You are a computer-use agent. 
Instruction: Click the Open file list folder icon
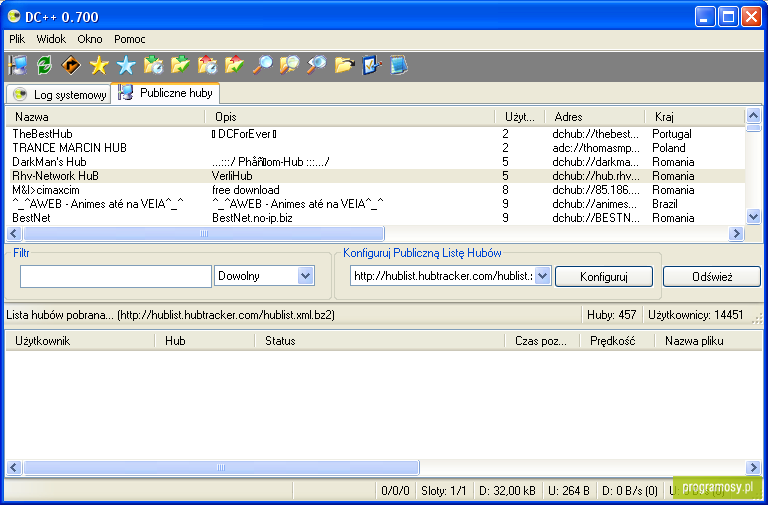(x=344, y=65)
